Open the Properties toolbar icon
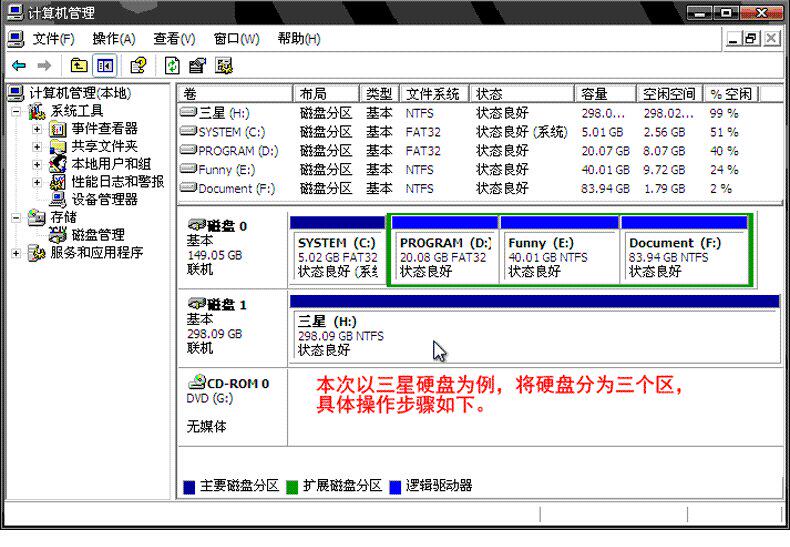Screen dimensions: 790x547 pyautogui.click(x=197, y=65)
